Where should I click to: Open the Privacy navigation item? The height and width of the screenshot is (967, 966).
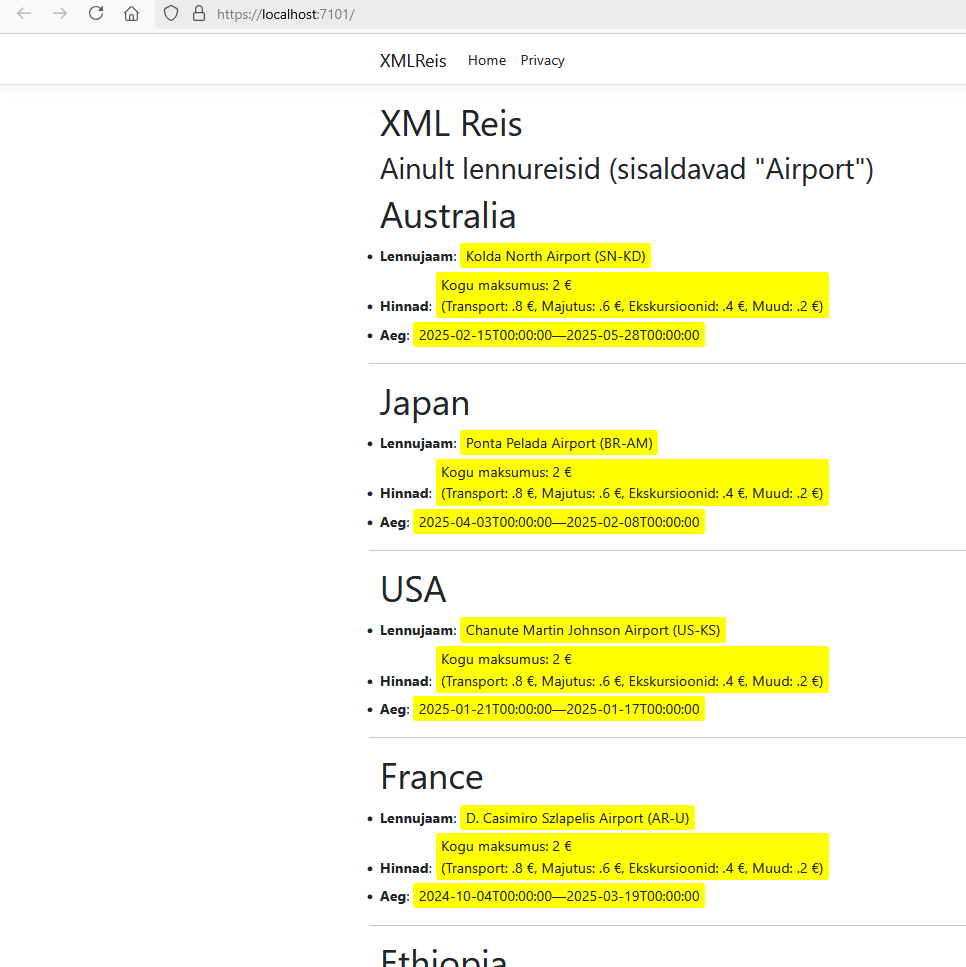pos(542,61)
